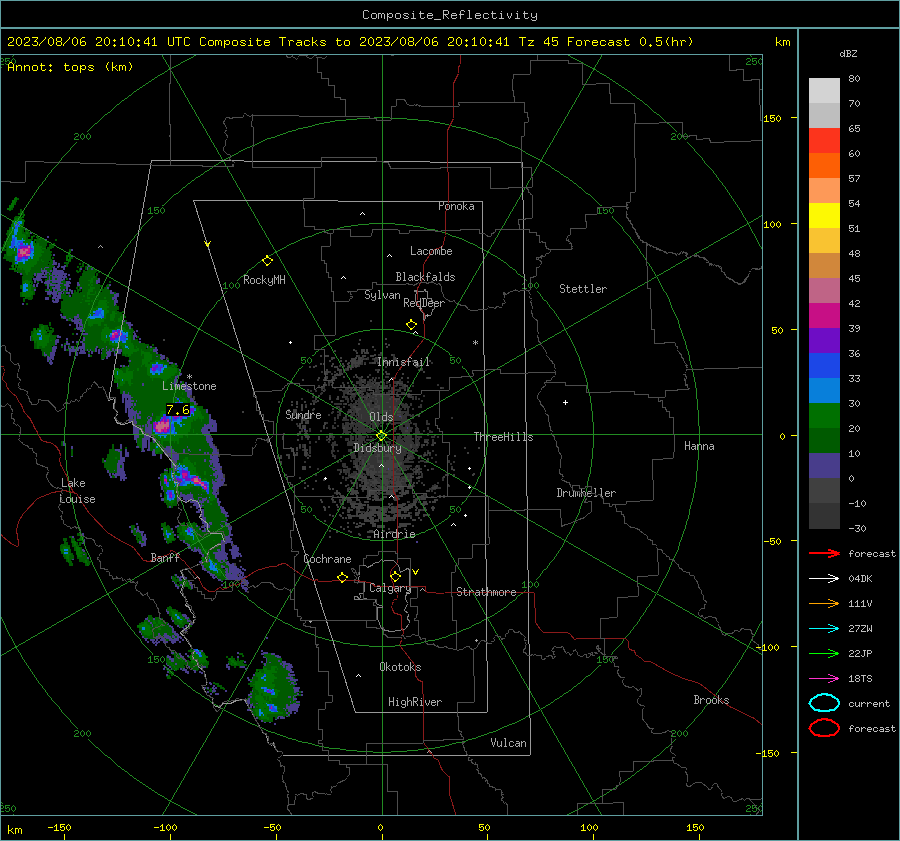
Task: Click the red forecast arrow in legend
Action: pos(824,553)
